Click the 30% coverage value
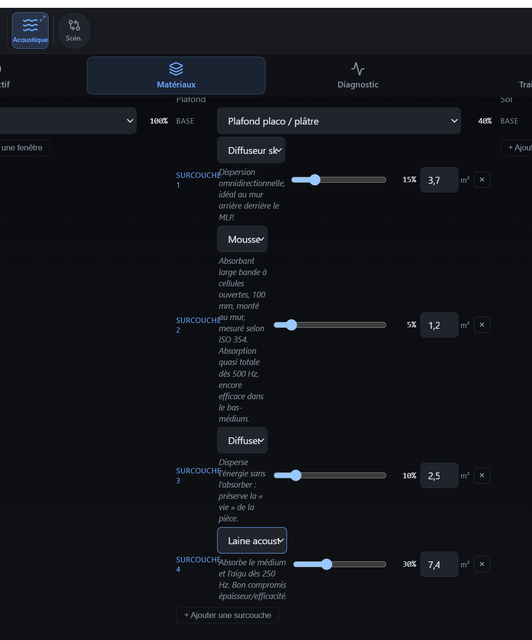The width and height of the screenshot is (532, 640). coord(409,564)
